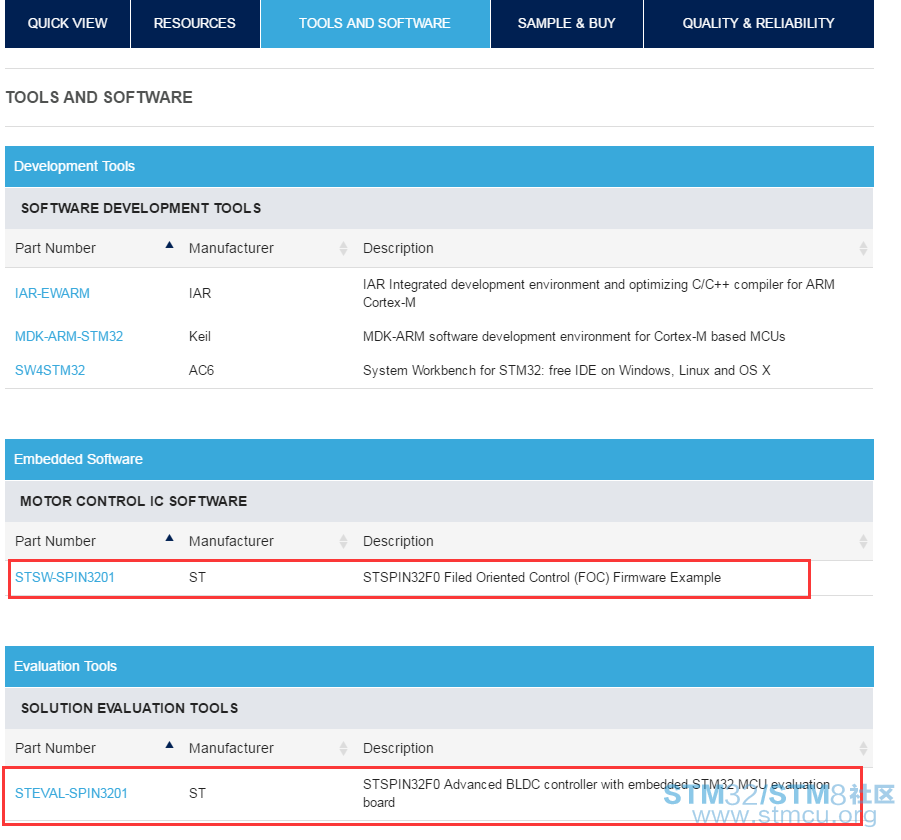This screenshot has height=840, width=901.
Task: Click the Part Number header in Motor Control IC Software
Action: click(x=55, y=541)
